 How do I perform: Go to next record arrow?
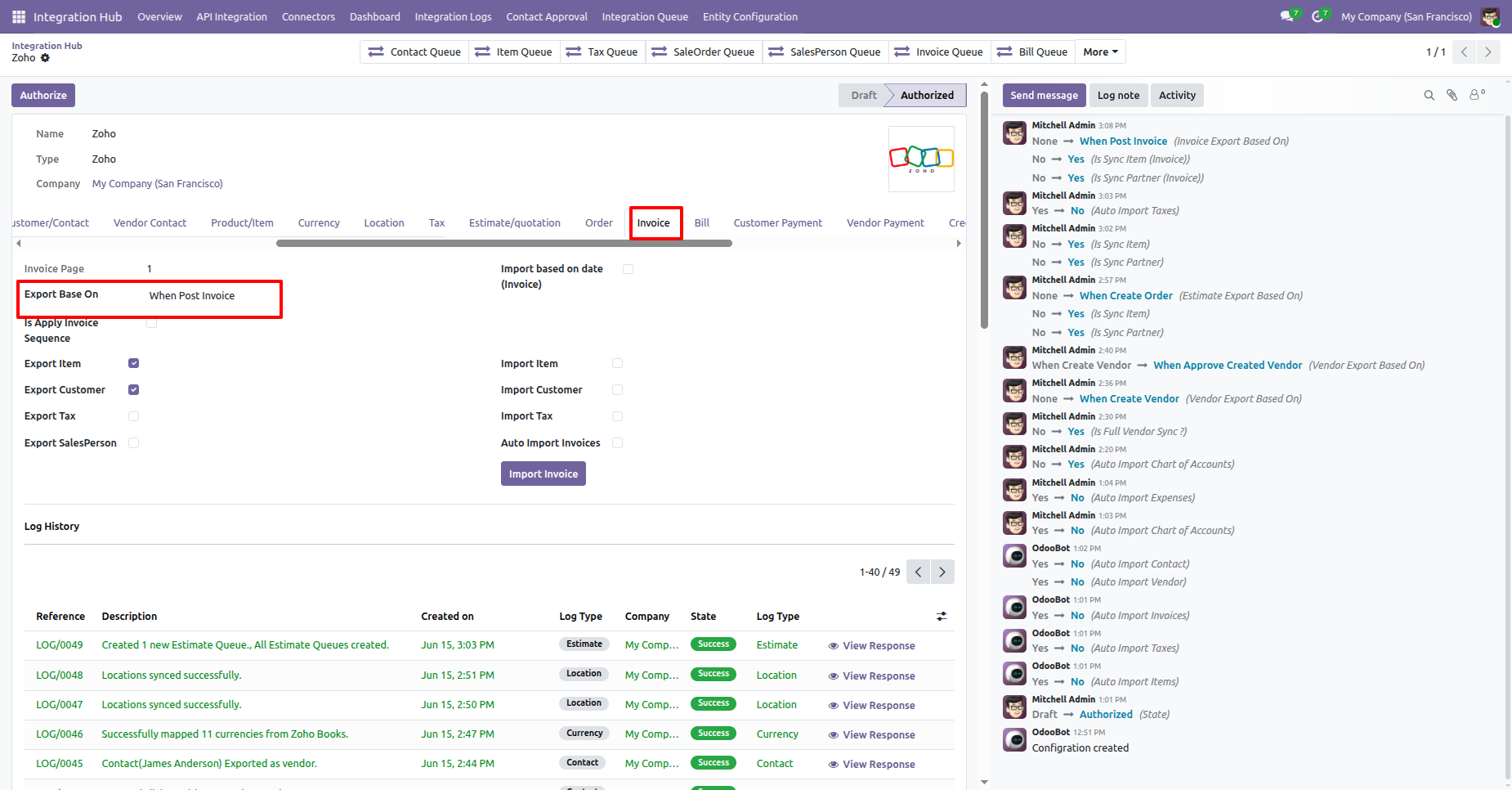pos(1488,52)
